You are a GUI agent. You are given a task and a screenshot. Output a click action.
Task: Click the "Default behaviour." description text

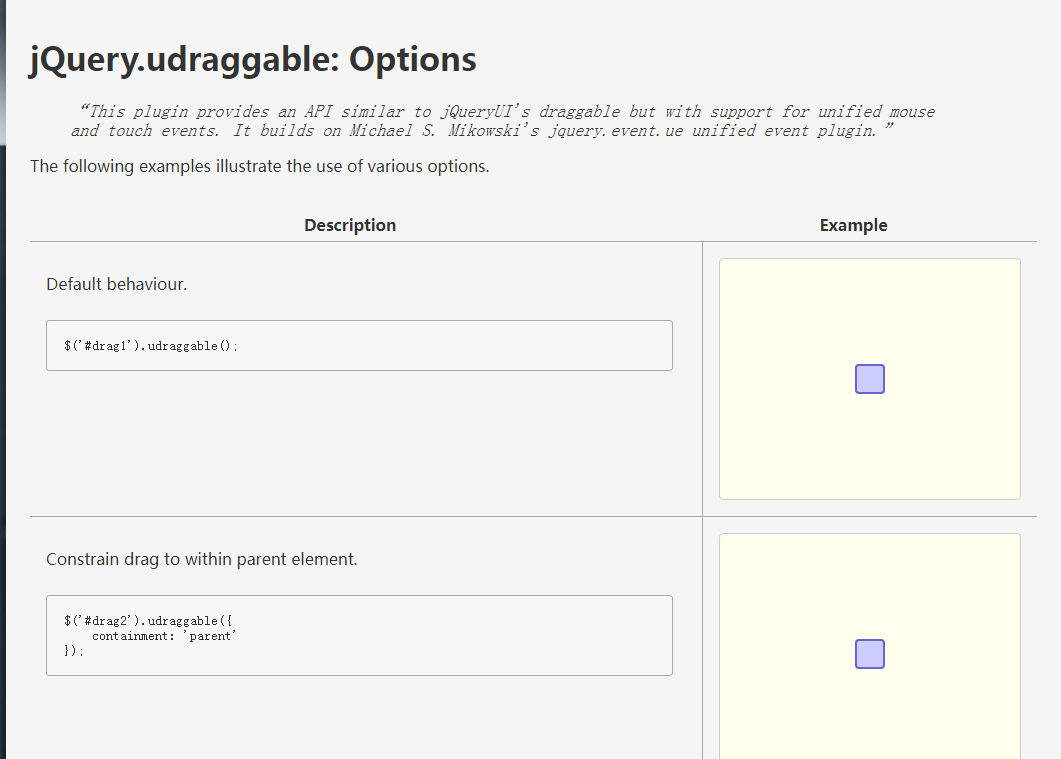click(116, 284)
